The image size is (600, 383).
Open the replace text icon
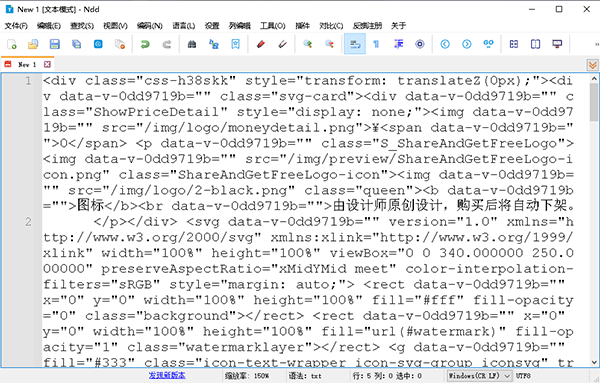(x=214, y=44)
